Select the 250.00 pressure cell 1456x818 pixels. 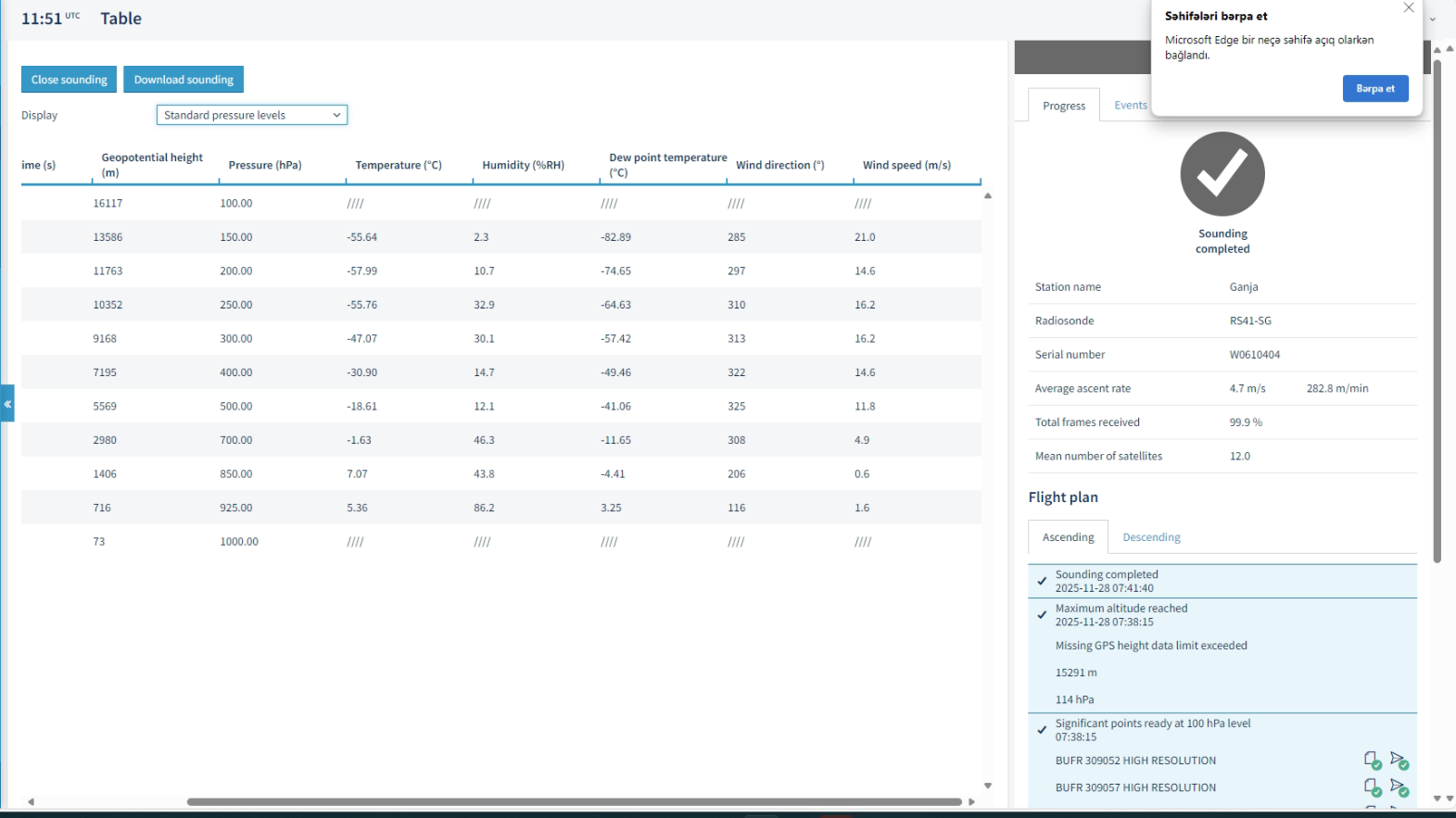[236, 305]
